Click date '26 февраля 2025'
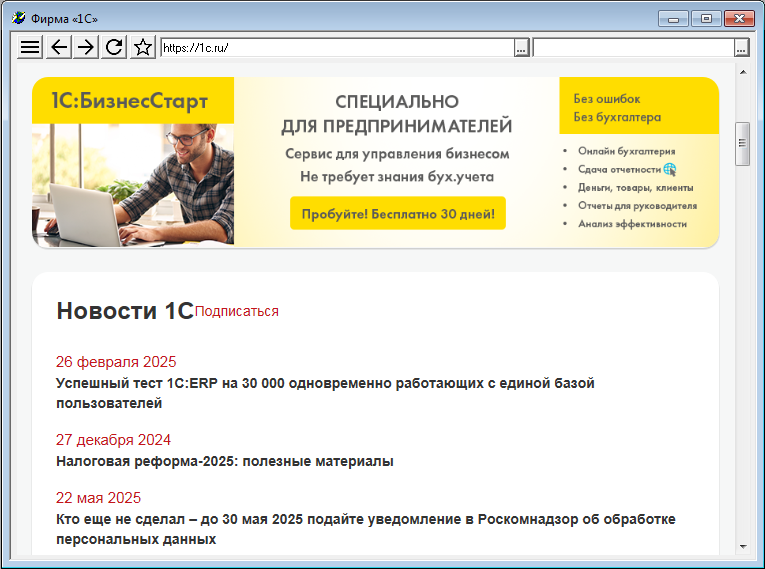Image resolution: width=765 pixels, height=569 pixels. click(x=116, y=362)
